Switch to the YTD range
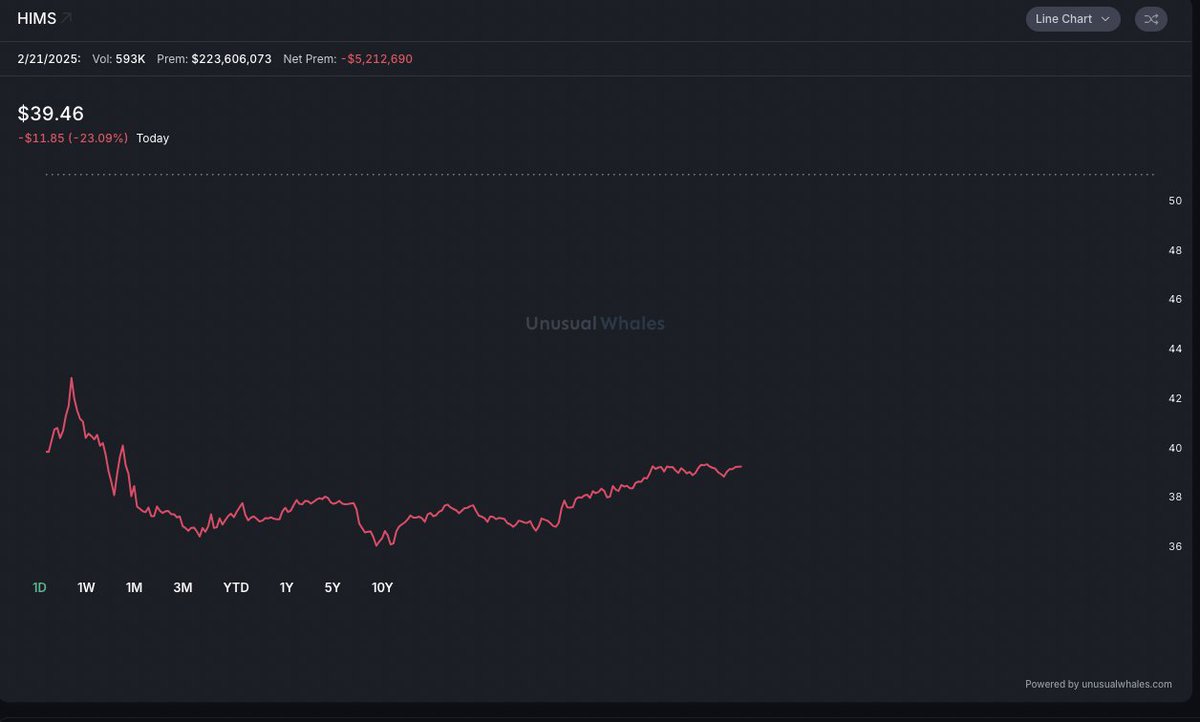This screenshot has width=1200, height=722. pyautogui.click(x=236, y=588)
